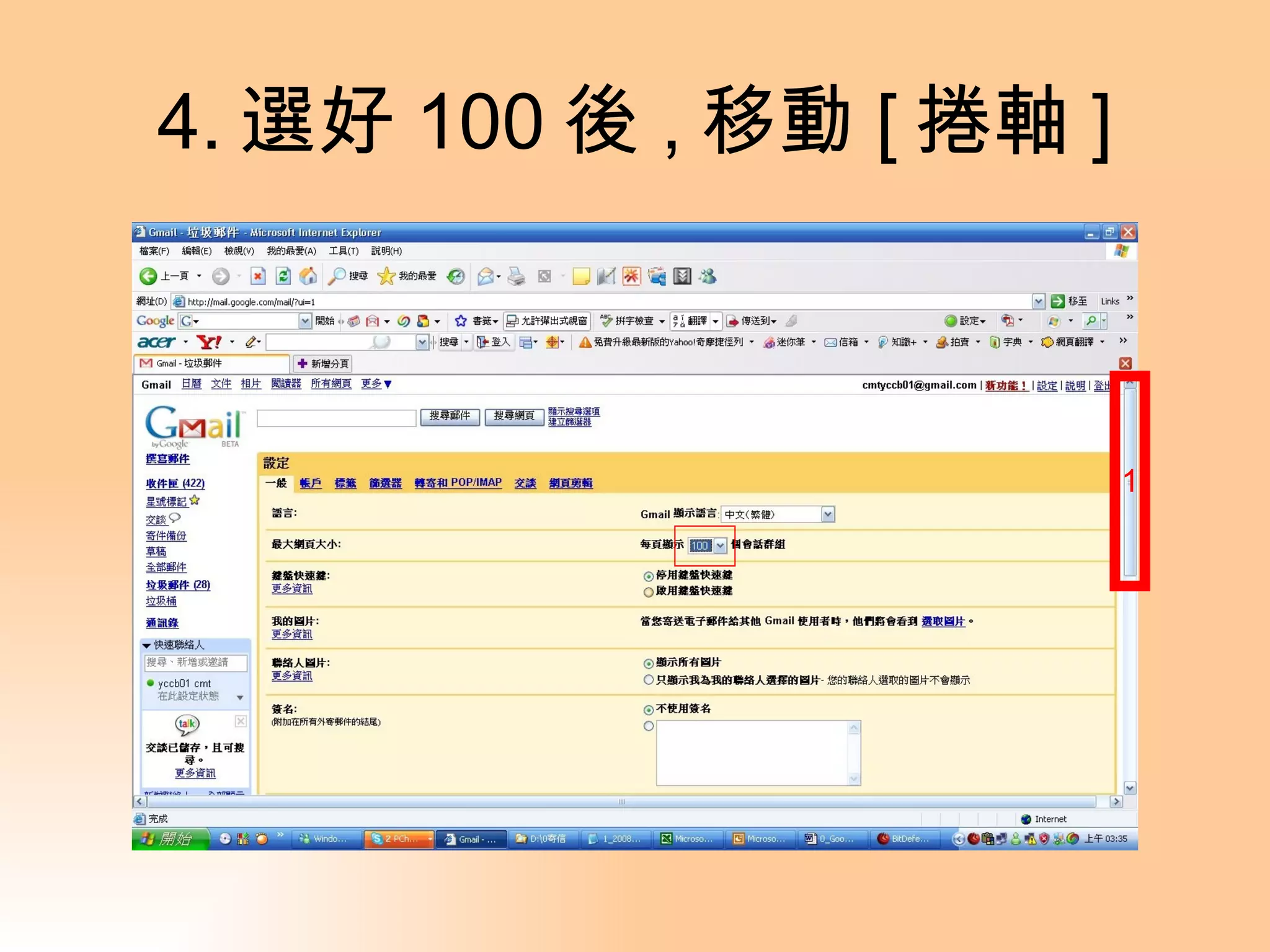This screenshot has height=952, width=1270.
Task: Click the acer toolbar logo
Action: click(156, 342)
